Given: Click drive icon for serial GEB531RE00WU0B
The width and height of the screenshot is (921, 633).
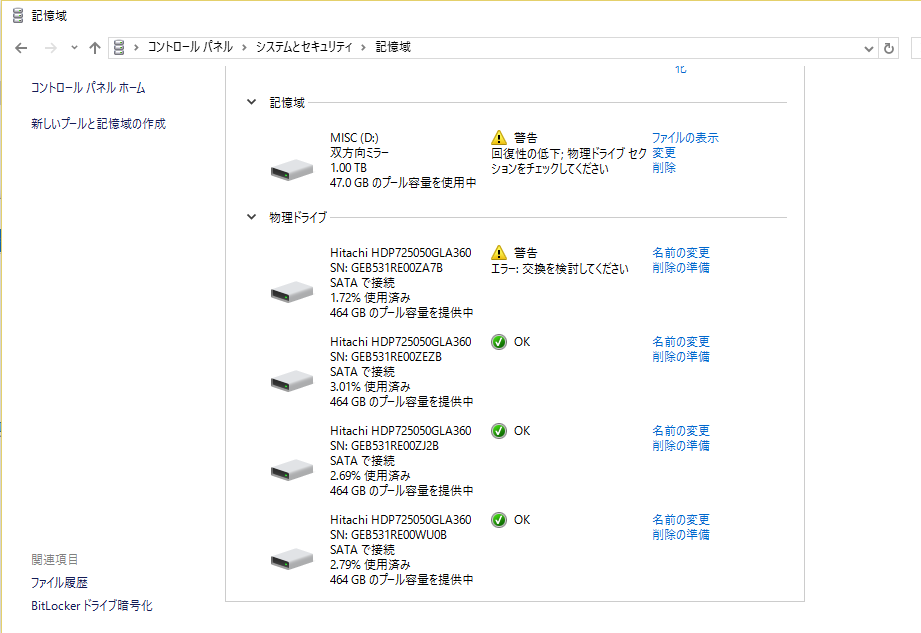Looking at the screenshot, I should tap(292, 558).
